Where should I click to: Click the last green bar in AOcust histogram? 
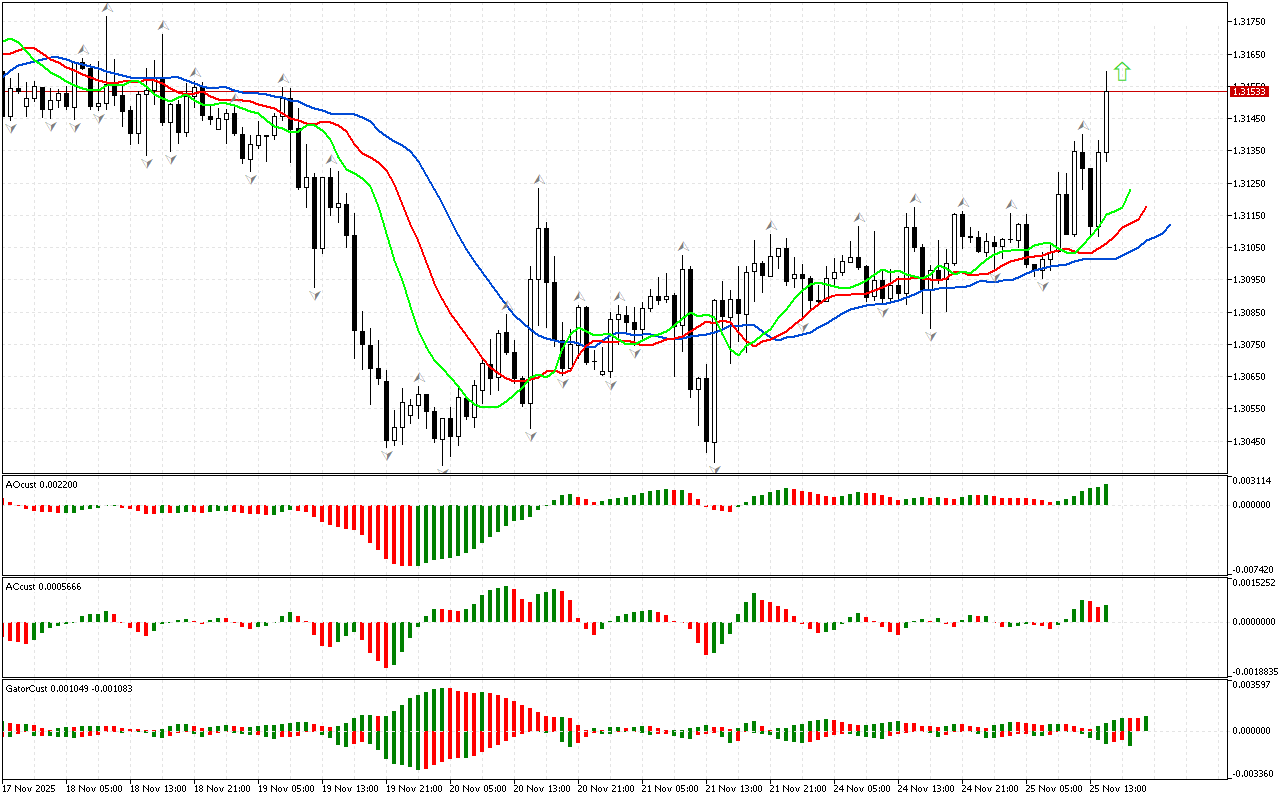(x=1106, y=494)
